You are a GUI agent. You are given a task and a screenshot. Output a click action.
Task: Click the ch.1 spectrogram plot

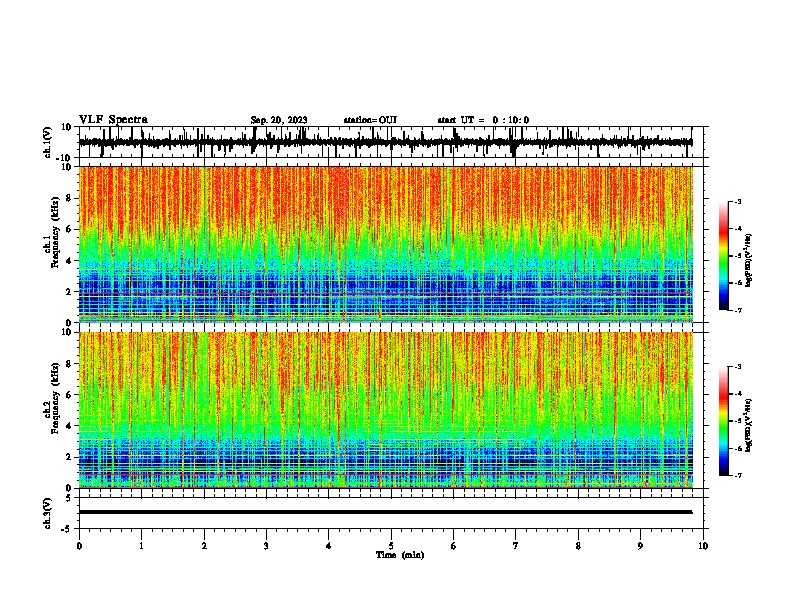(386, 244)
